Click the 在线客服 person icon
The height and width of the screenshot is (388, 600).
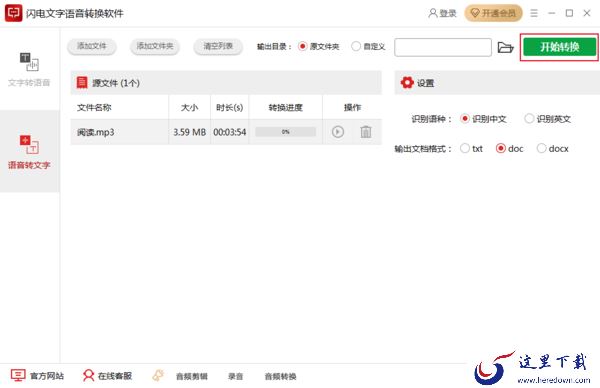click(x=88, y=375)
